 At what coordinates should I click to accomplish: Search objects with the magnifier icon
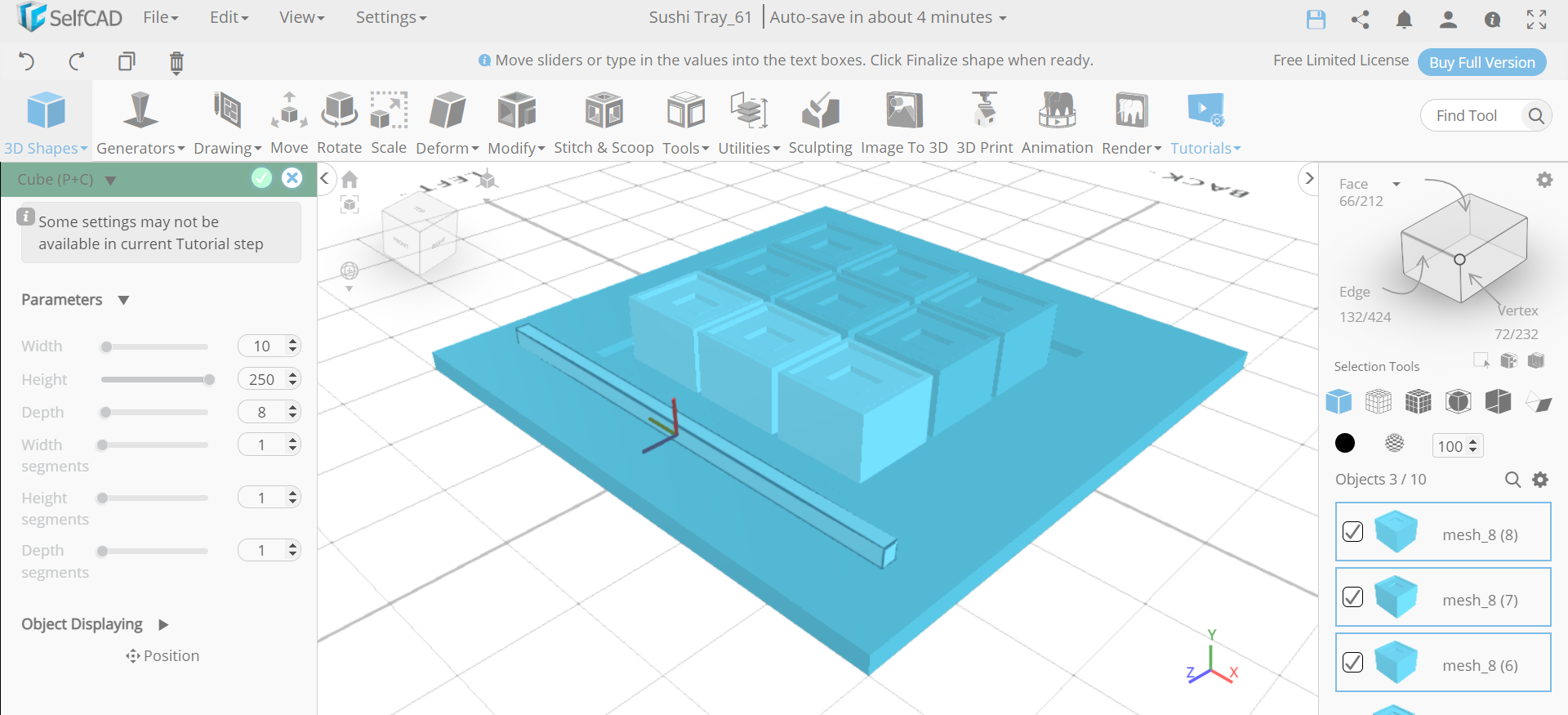pyautogui.click(x=1512, y=480)
